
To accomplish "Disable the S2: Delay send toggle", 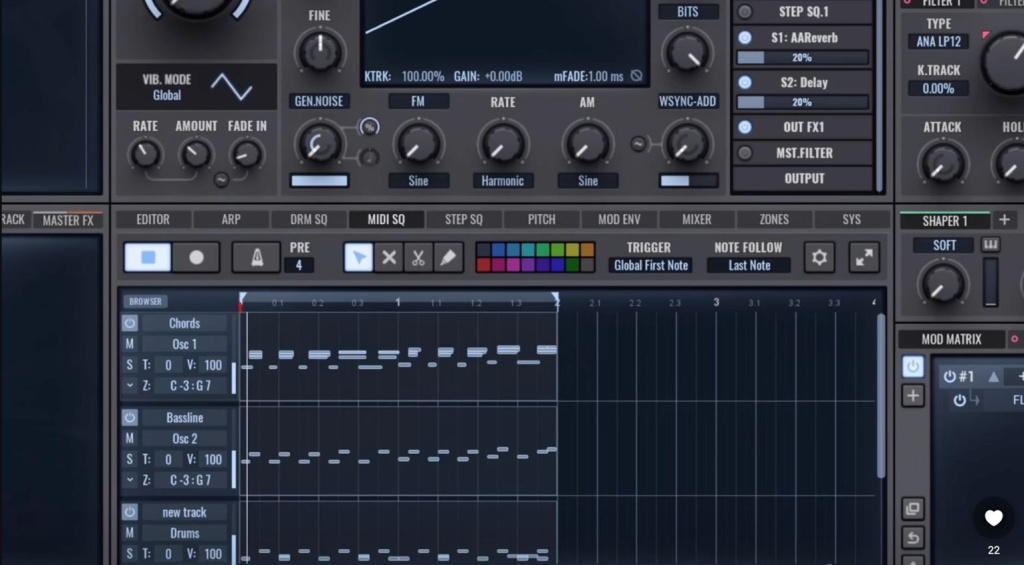I will [x=744, y=82].
